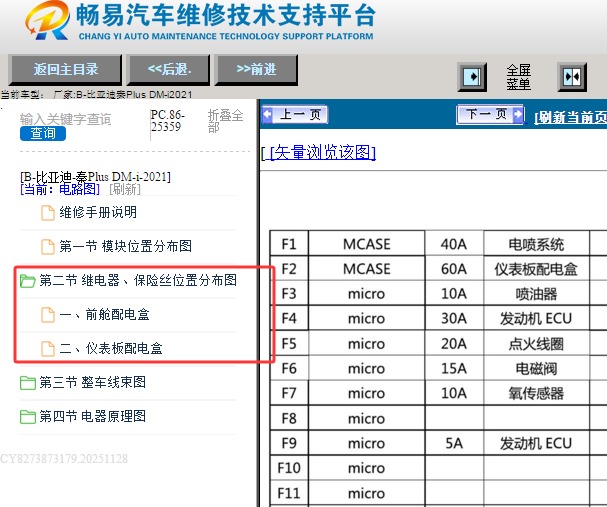Click the 发动机 ECU cell in row F9

[536, 443]
